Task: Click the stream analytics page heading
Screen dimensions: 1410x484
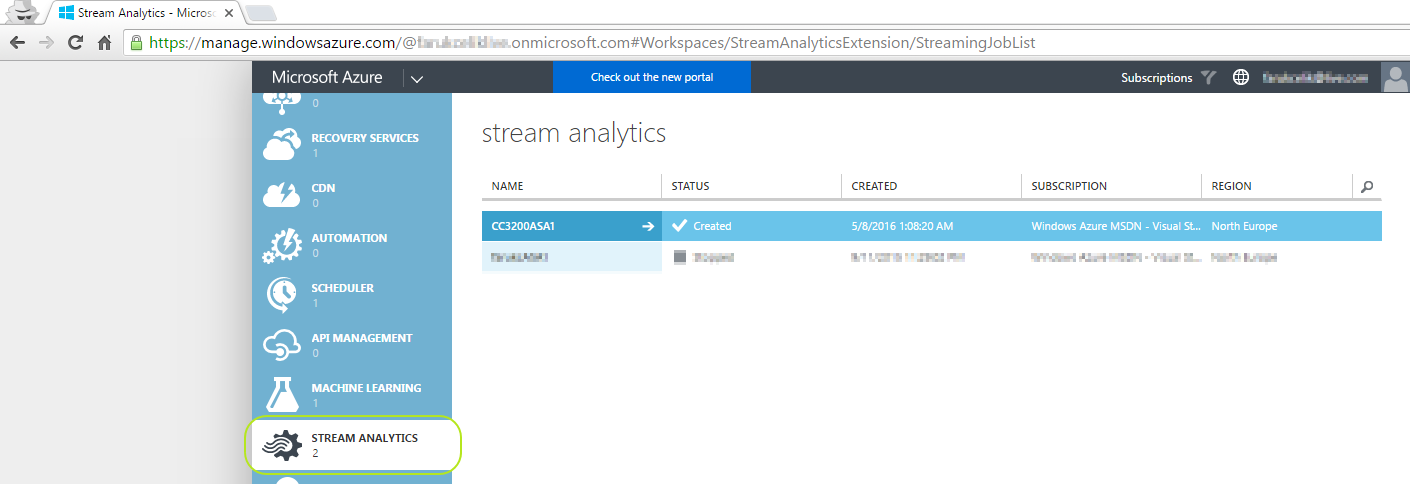Action: pyautogui.click(x=574, y=133)
